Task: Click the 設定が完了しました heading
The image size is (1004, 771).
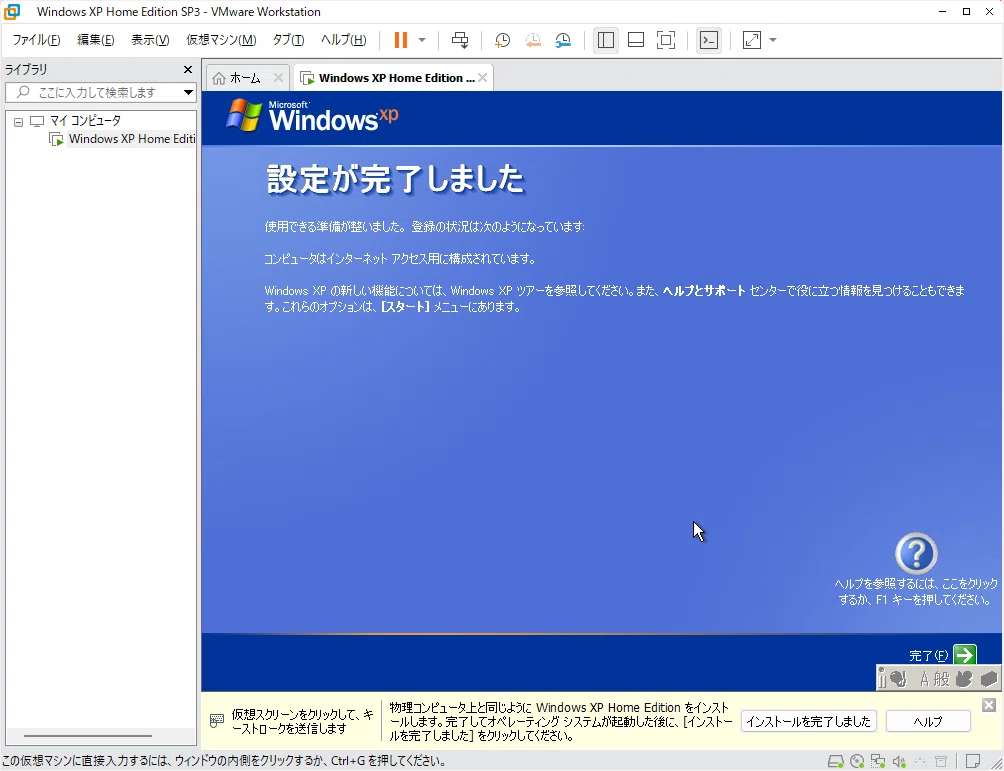Action: click(x=396, y=179)
